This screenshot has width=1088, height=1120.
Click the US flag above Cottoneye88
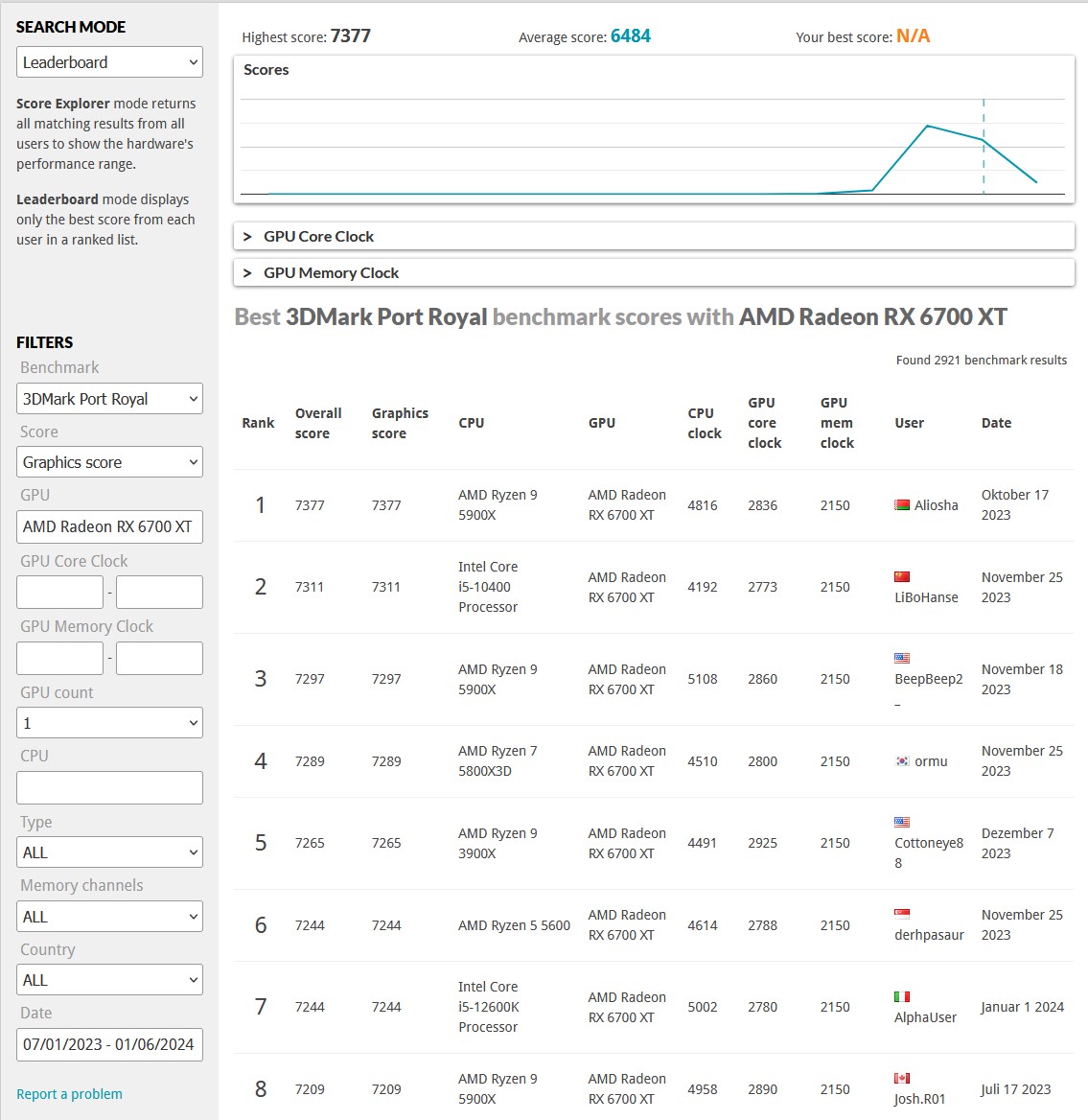[x=902, y=822]
